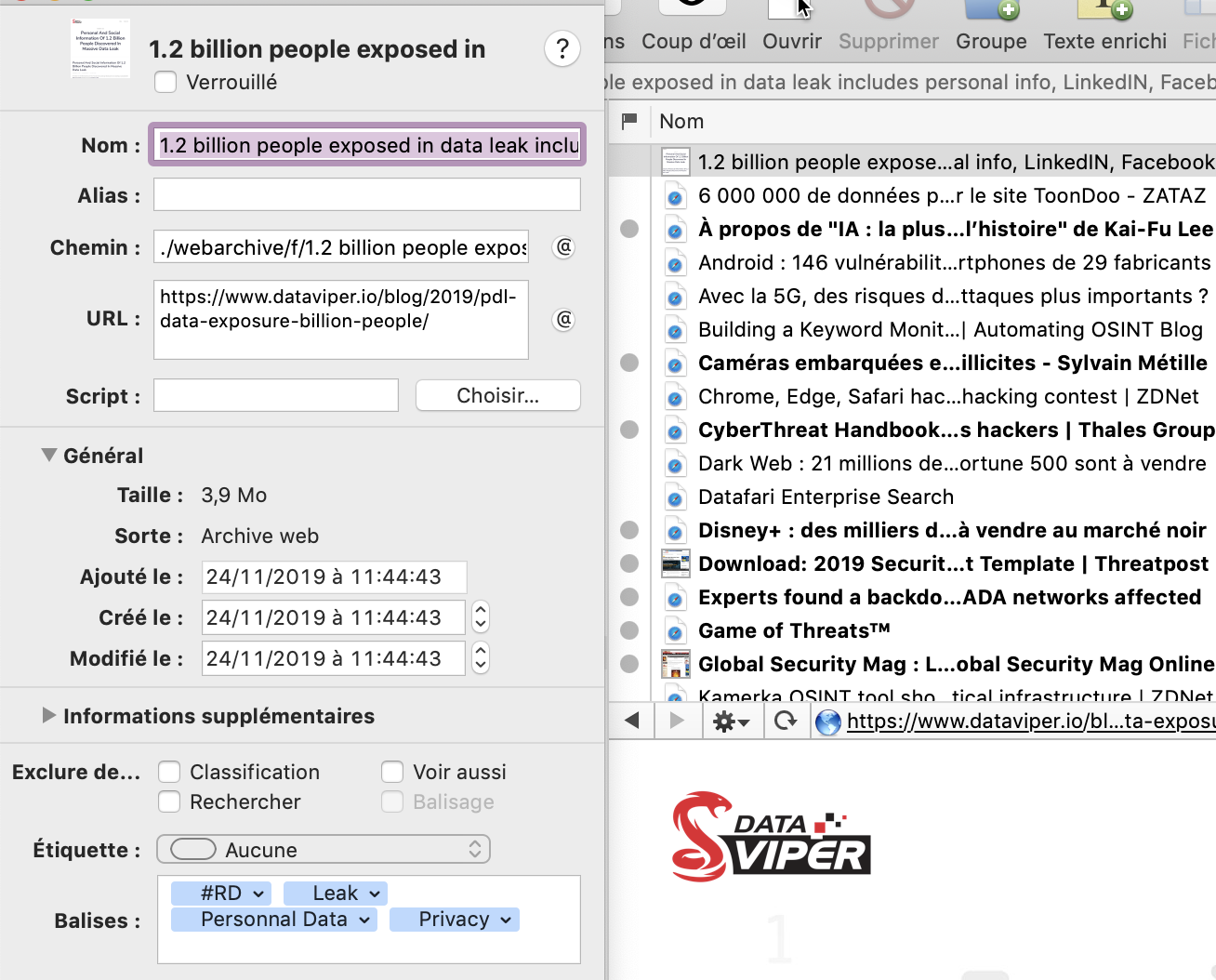
Task: Select the Caméras embarquées row
Action: (x=912, y=363)
